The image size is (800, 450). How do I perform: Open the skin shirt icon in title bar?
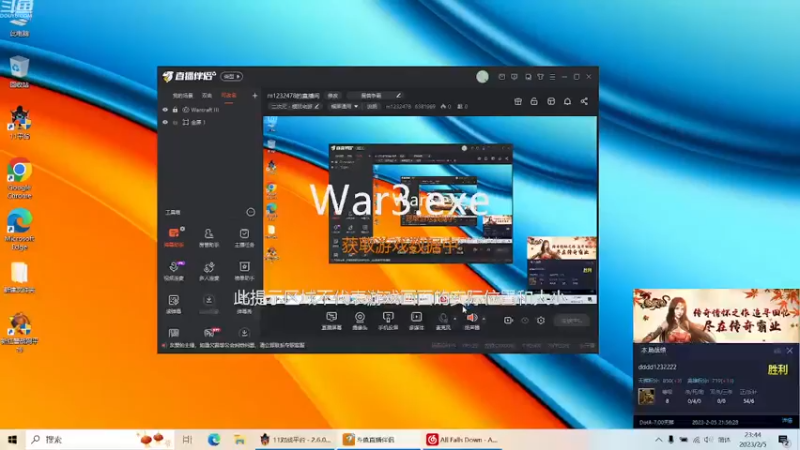540,77
